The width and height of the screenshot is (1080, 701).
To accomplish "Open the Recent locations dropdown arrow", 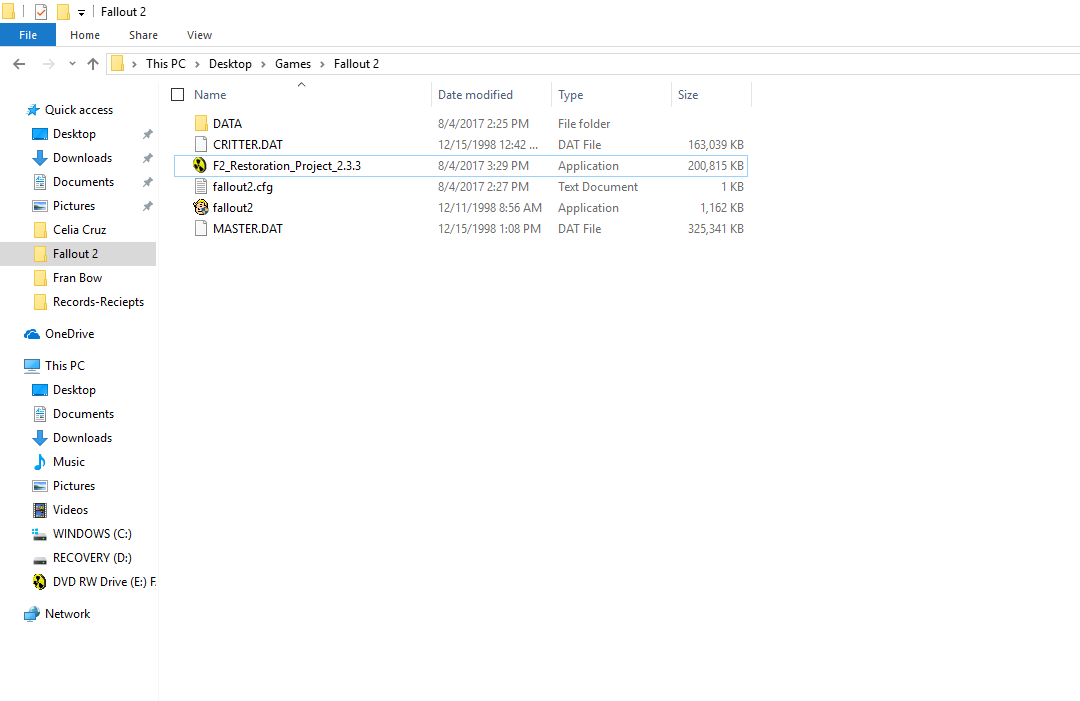I will (72, 64).
